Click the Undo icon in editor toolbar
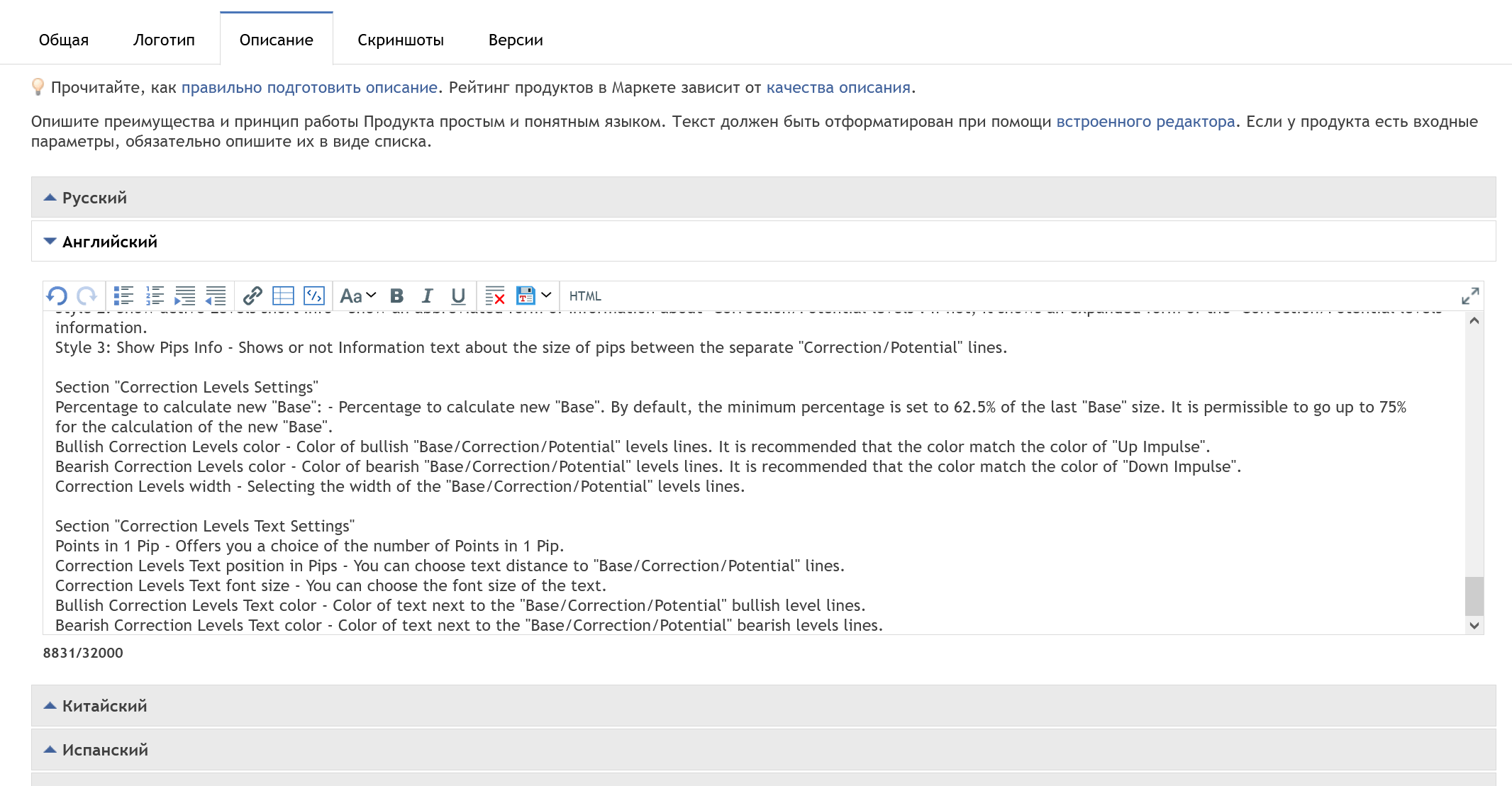This screenshot has height=786, width=1512. 57,296
